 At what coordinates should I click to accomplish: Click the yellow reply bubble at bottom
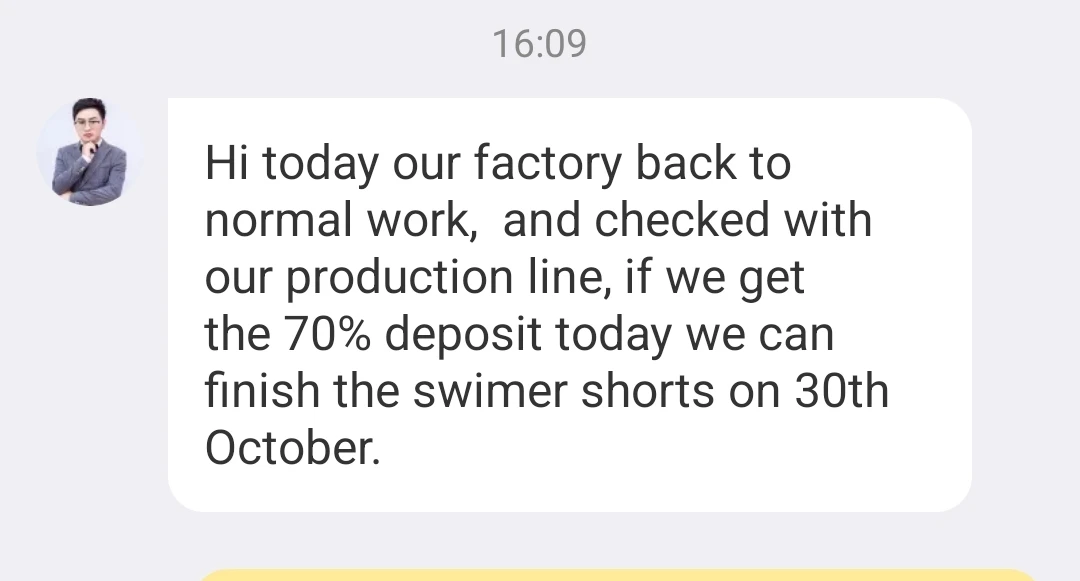point(620,575)
